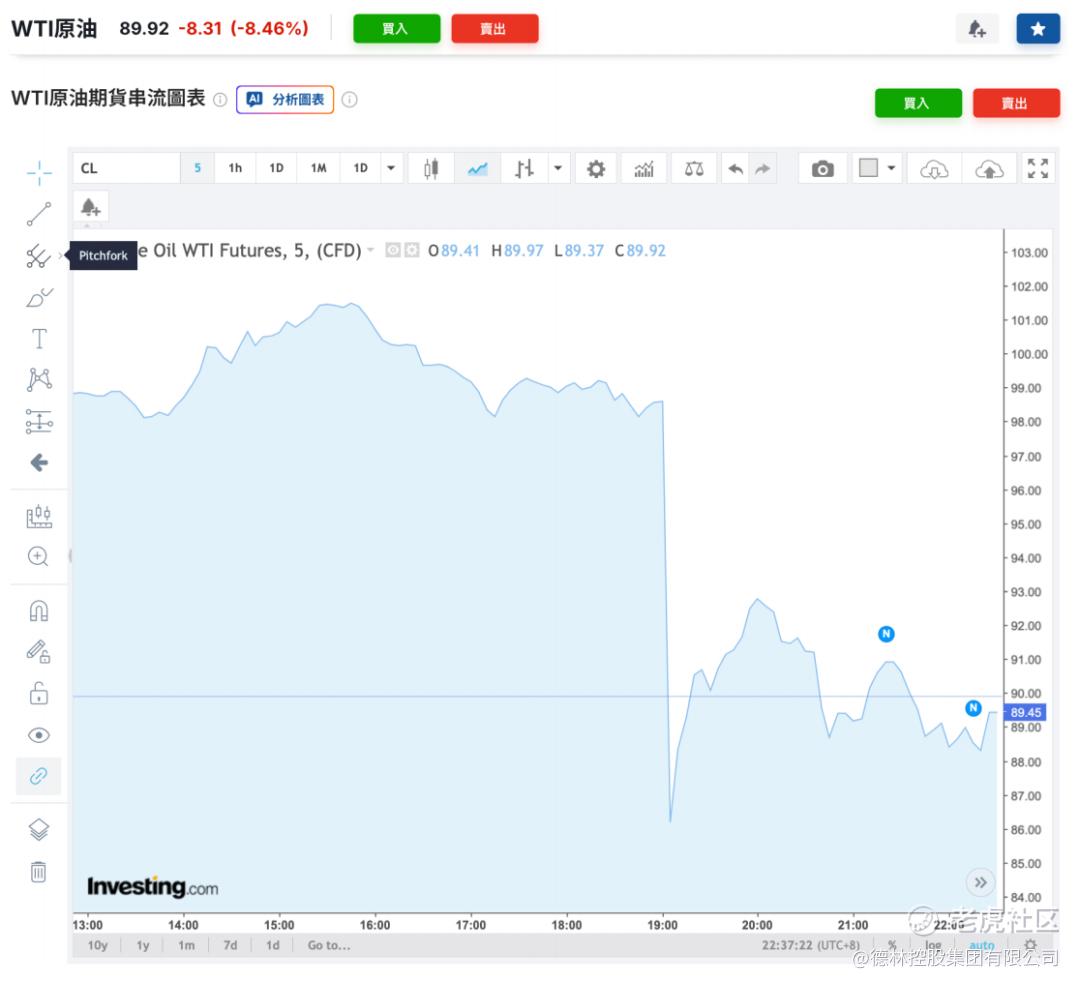
Task: Load chart layout from cloud
Action: (x=934, y=169)
